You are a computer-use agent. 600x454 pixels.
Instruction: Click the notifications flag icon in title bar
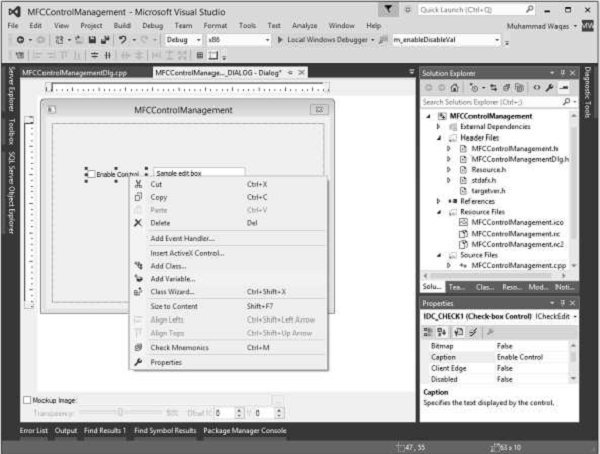[388, 9]
